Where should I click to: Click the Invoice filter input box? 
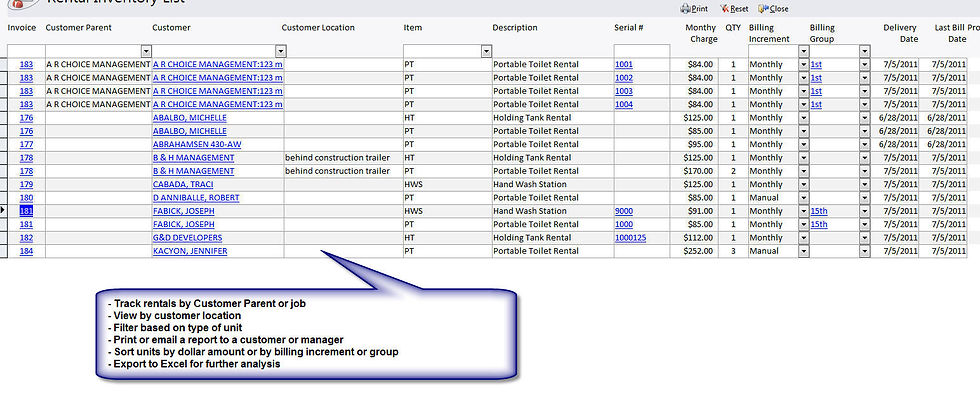26,51
